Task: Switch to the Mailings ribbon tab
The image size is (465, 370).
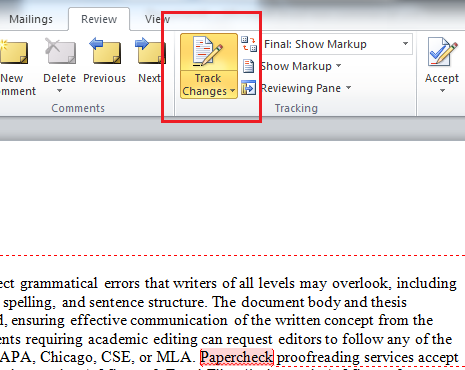Action: pyautogui.click(x=31, y=19)
